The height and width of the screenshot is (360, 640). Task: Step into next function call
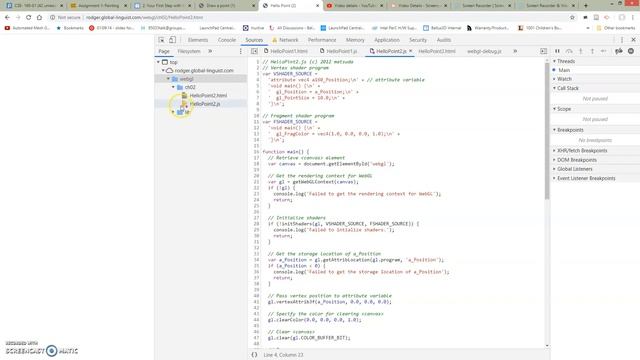point(580,51)
